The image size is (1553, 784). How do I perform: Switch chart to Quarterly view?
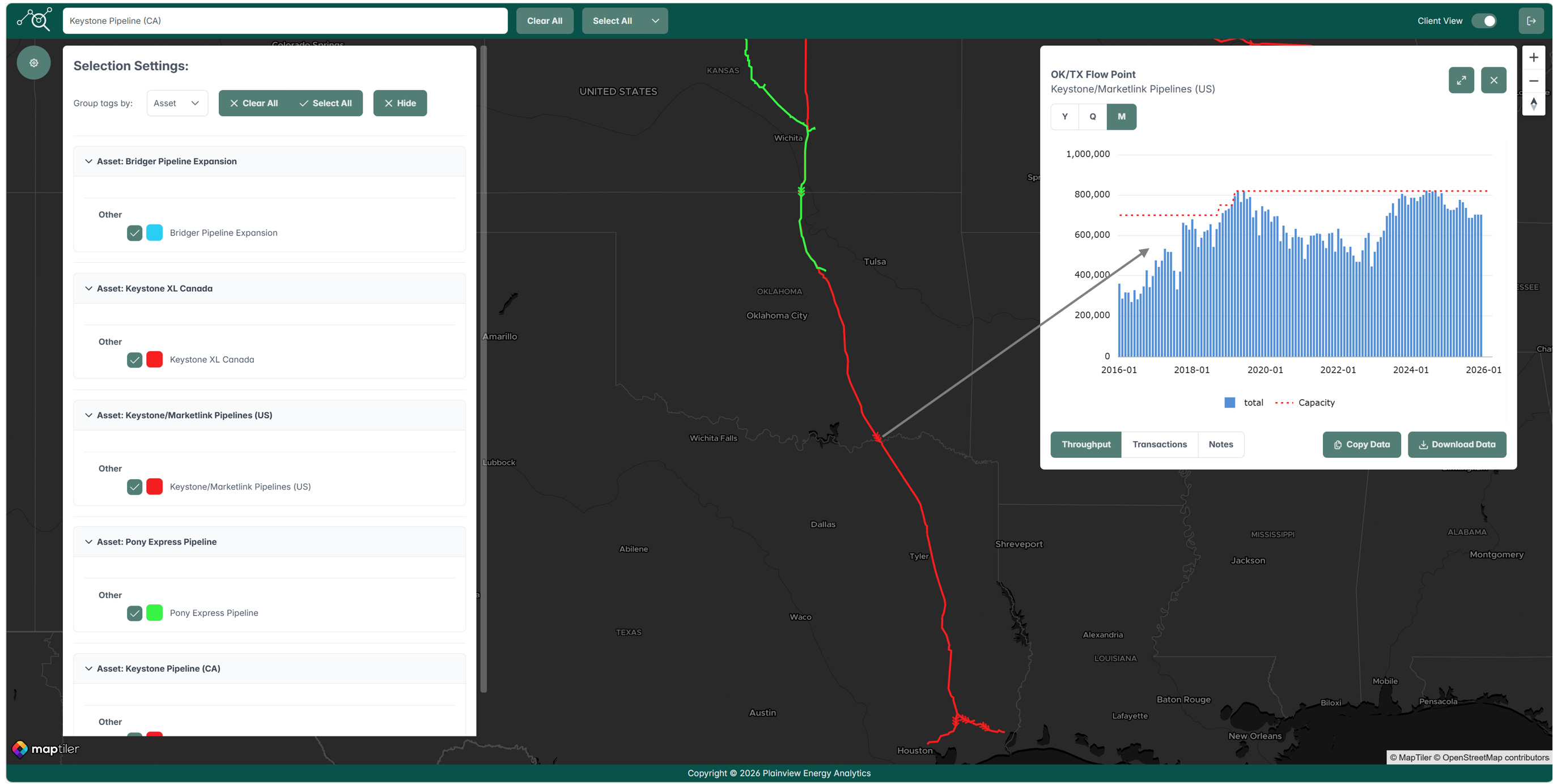click(1092, 116)
